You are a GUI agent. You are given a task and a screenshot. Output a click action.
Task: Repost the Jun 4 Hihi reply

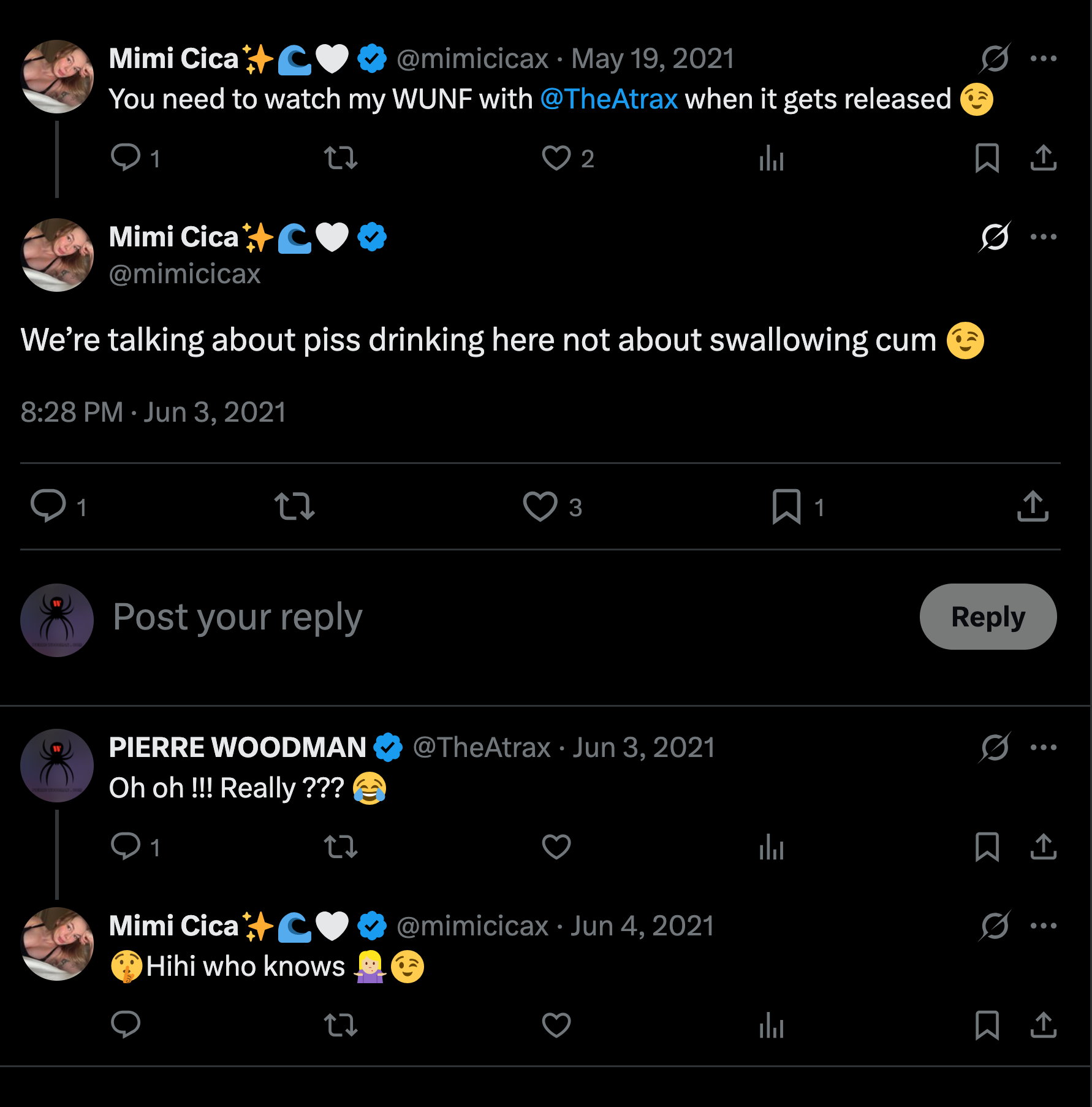(x=341, y=1025)
